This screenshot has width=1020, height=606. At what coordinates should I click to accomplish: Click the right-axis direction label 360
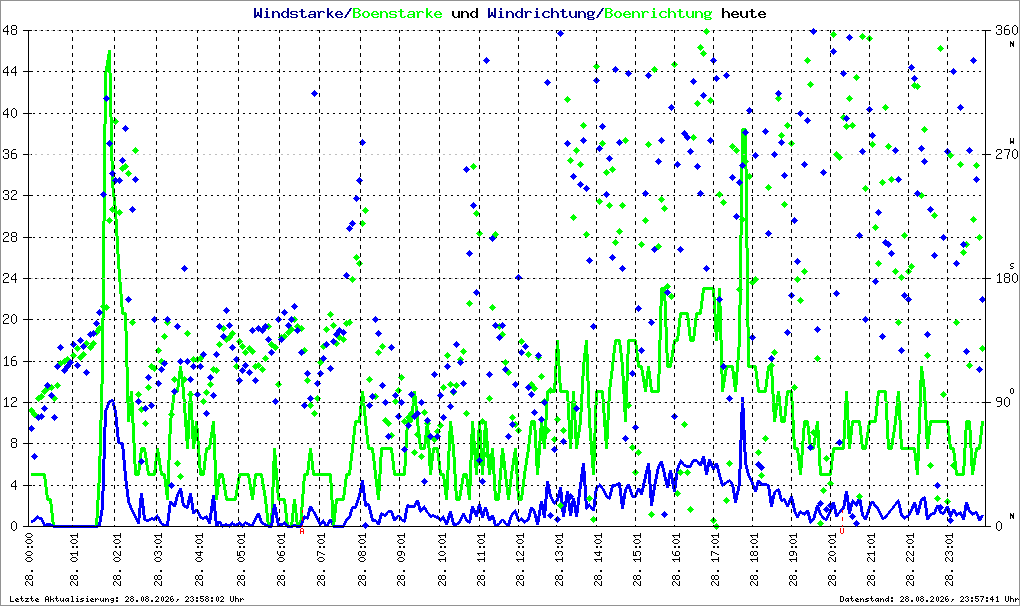point(1006,30)
